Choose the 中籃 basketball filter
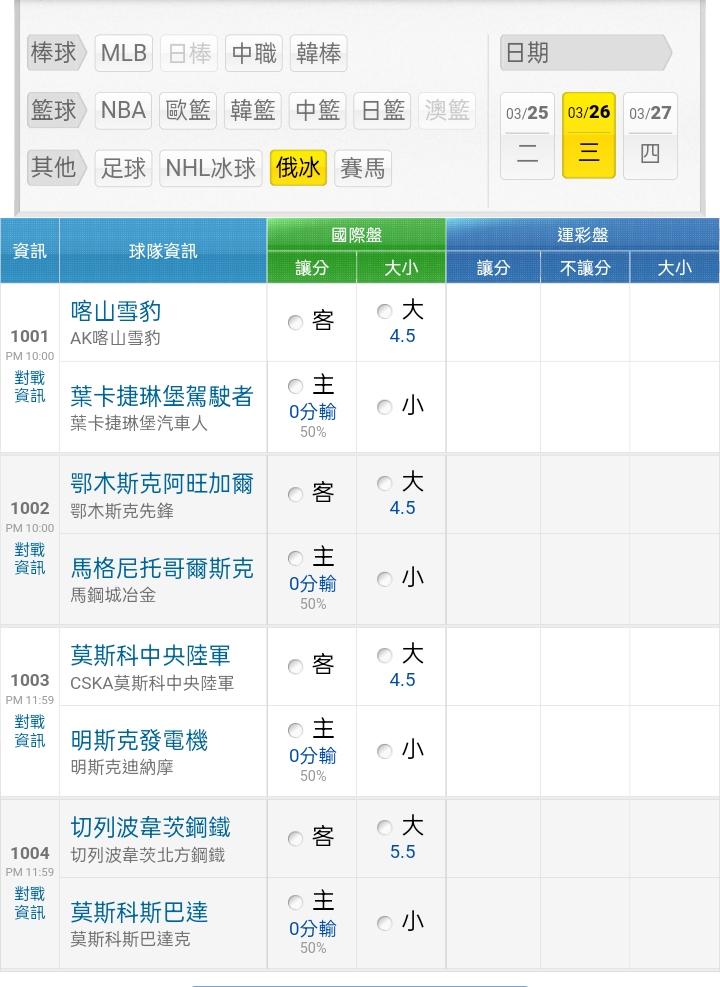Screen dimensions: 720x987 point(318,110)
